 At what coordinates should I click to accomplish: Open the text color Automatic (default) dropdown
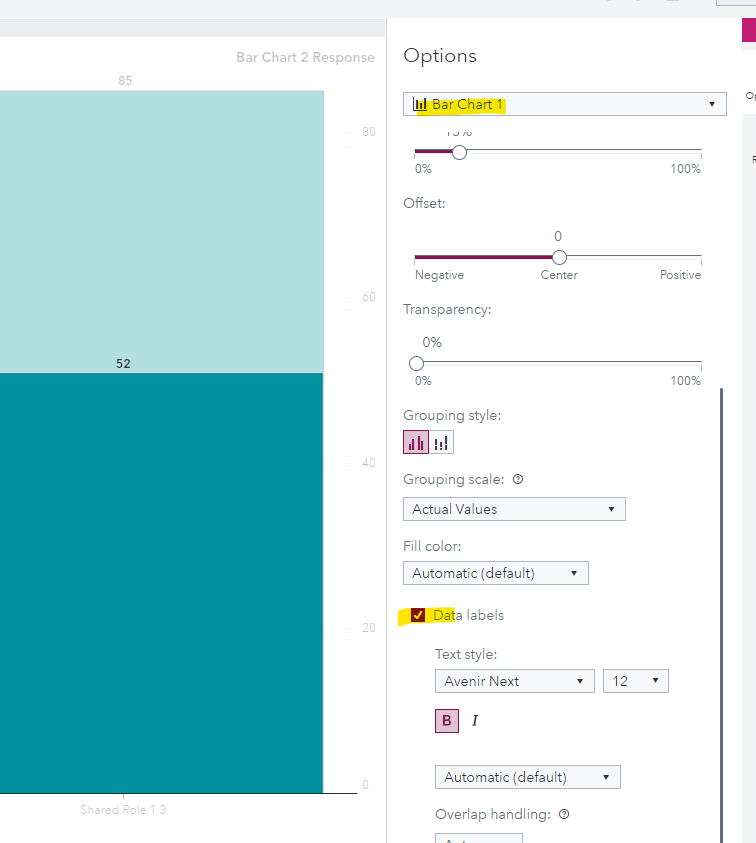(x=527, y=777)
